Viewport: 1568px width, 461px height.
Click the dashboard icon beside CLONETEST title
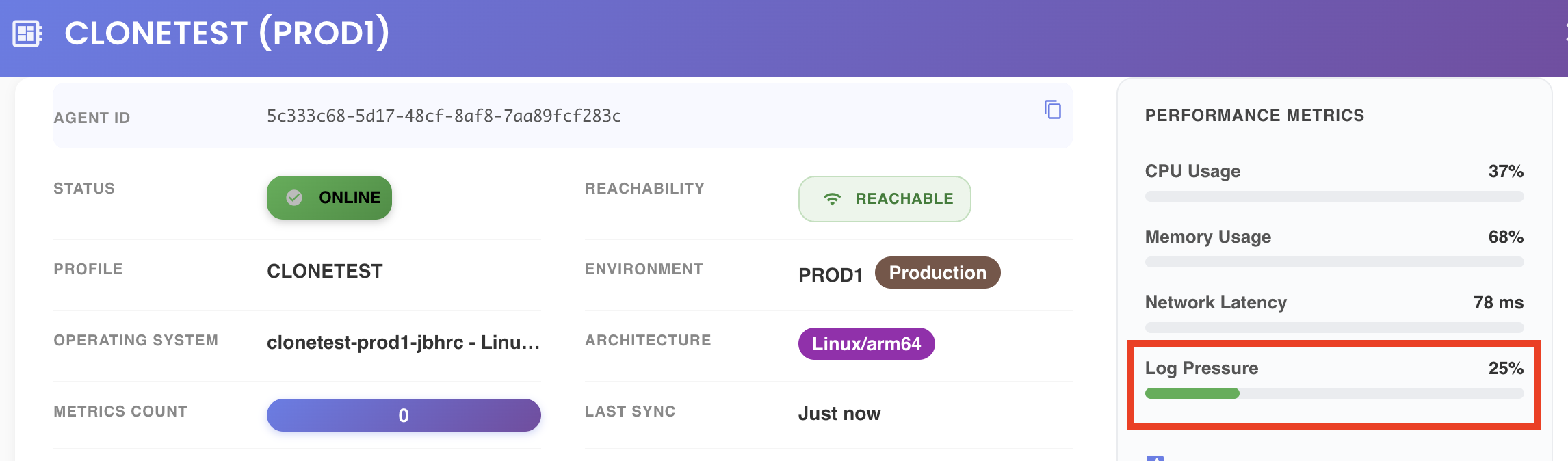(x=27, y=34)
